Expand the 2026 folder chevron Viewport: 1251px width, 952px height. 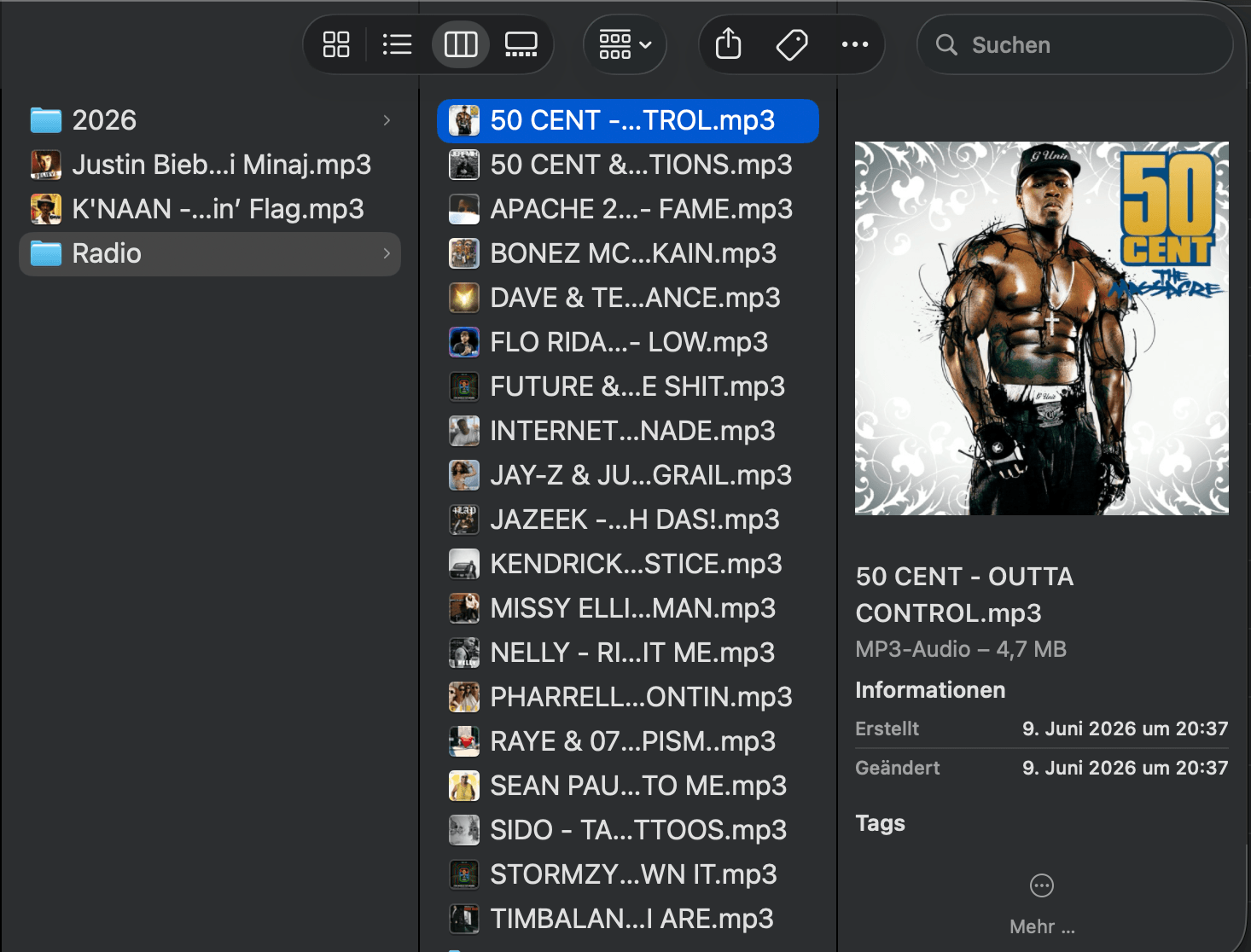(x=387, y=120)
